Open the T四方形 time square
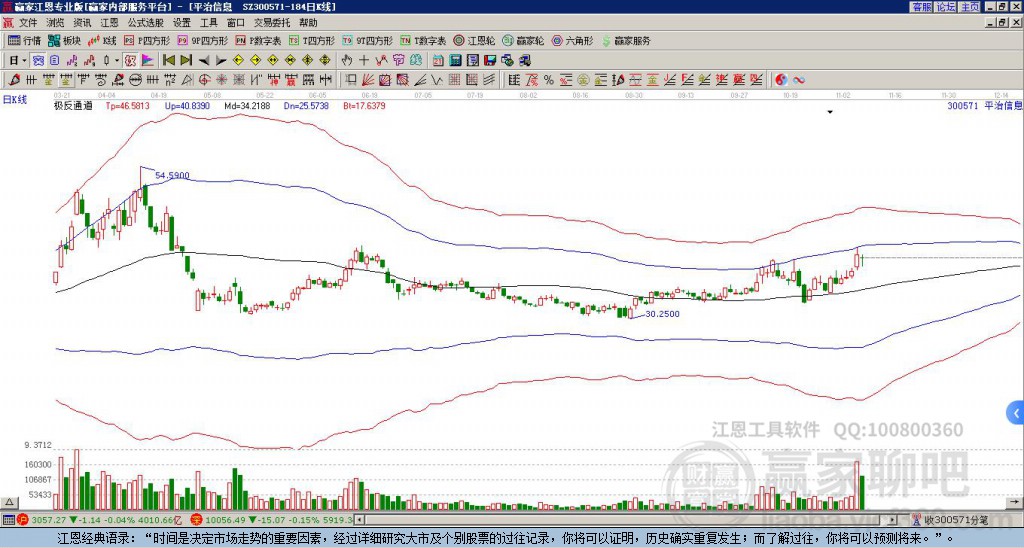Screen dimensions: 1024x548 pyautogui.click(x=312, y=40)
